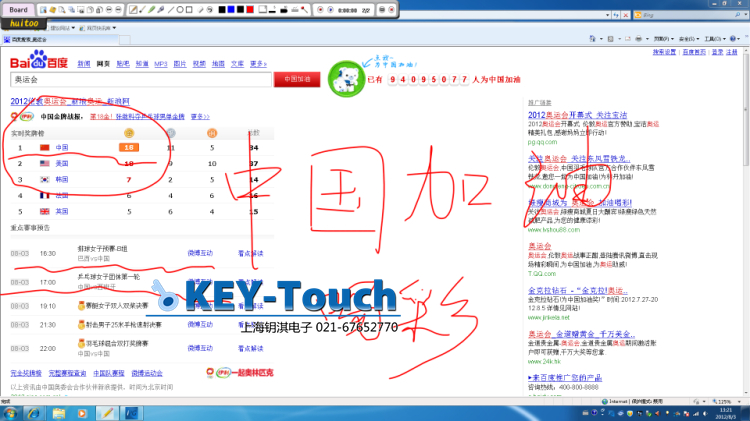
Task: Click the IE stop loading red X
Action: tap(626, 15)
